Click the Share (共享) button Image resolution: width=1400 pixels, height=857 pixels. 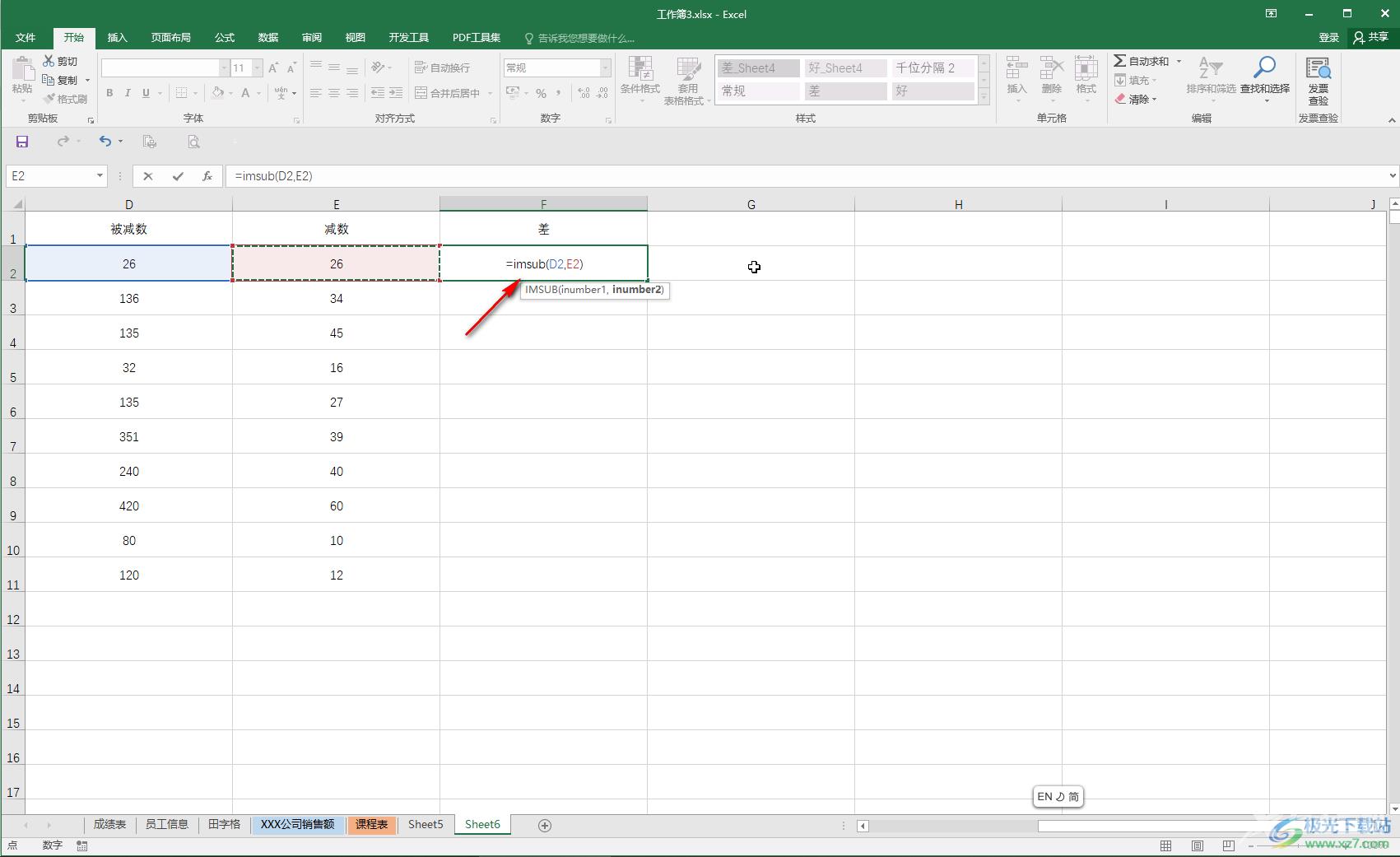coord(1371,37)
